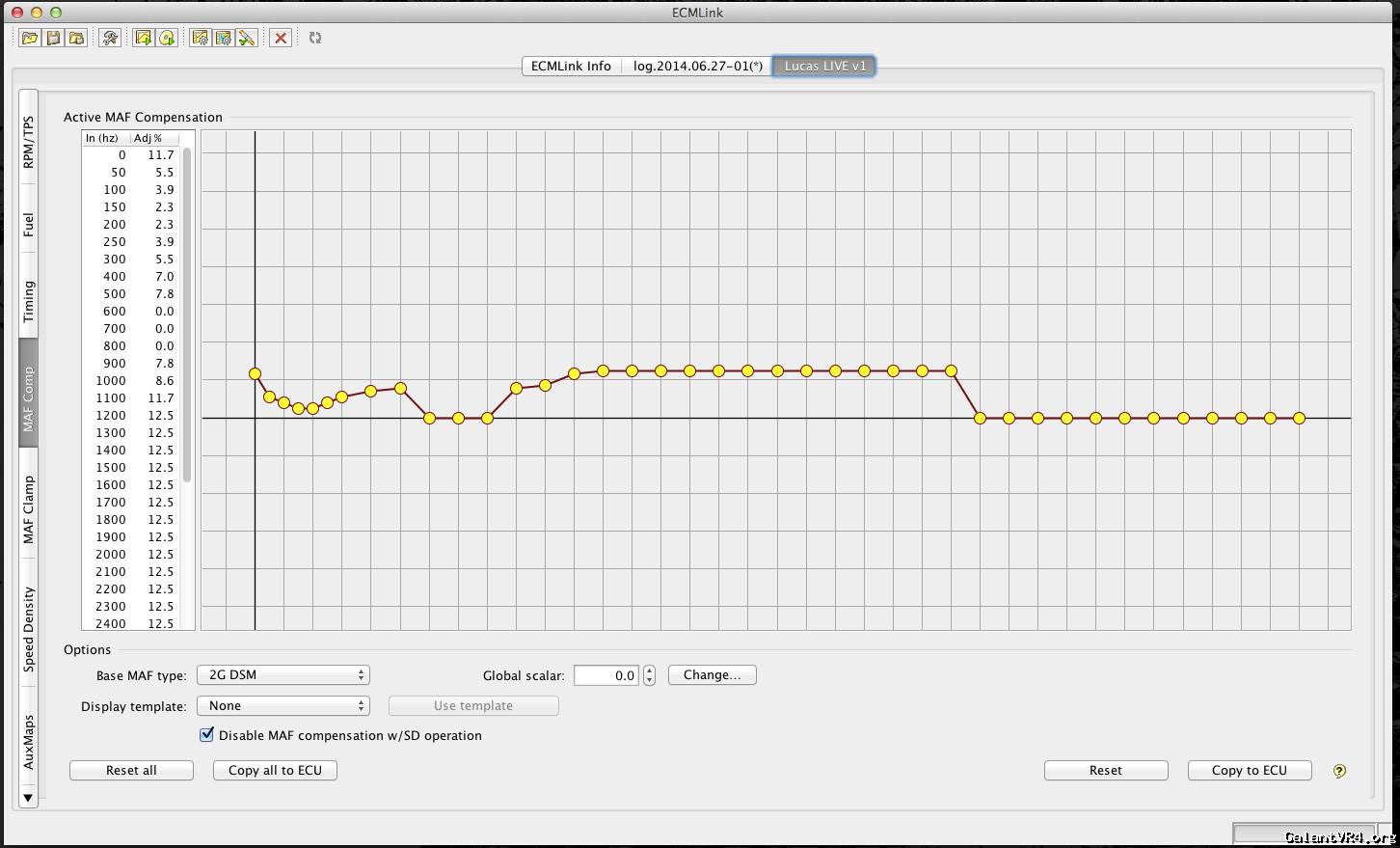Expand the Display template dropdown
This screenshot has height=848, width=1400.
tap(283, 706)
